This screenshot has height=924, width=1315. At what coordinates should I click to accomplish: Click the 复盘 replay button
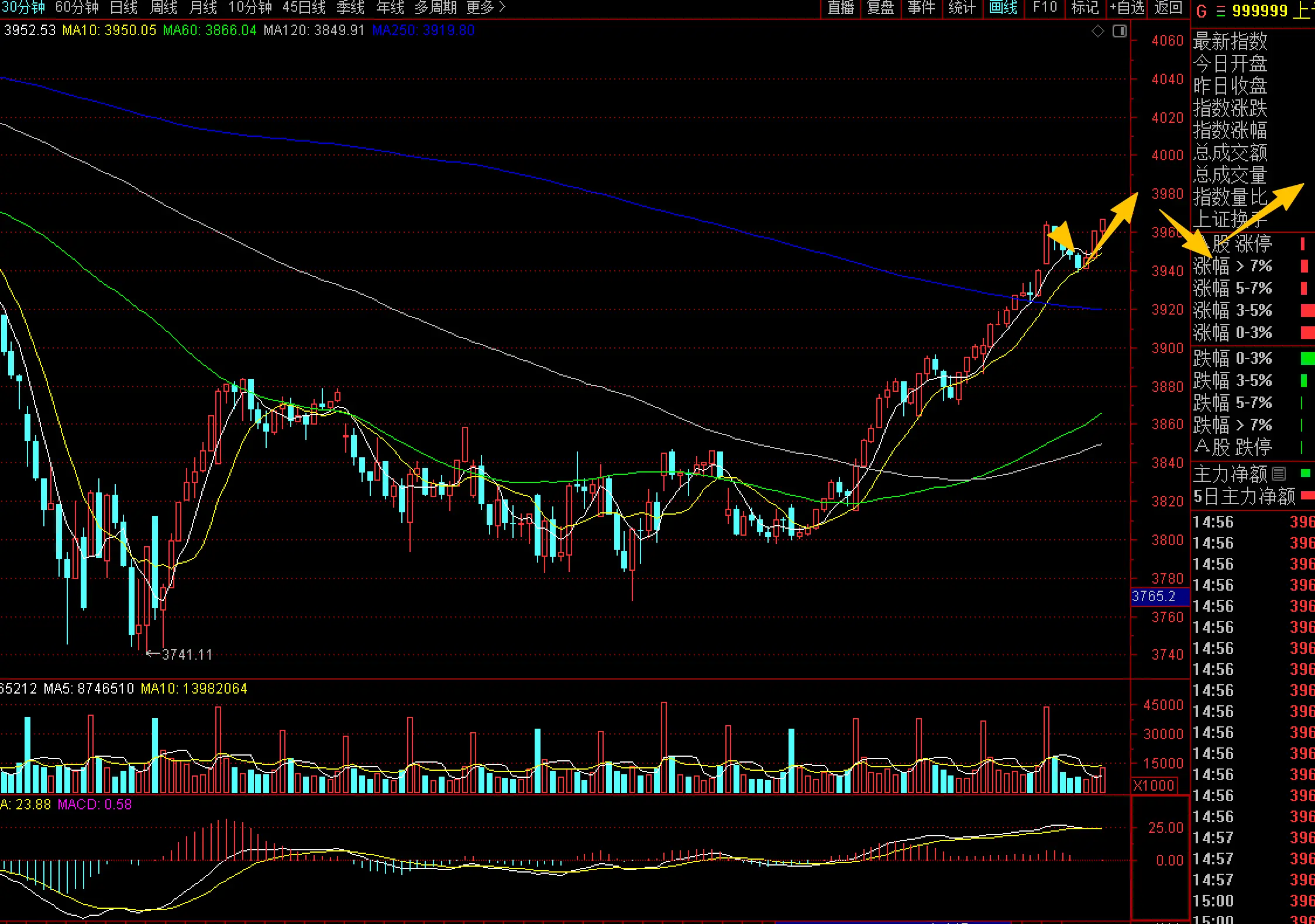click(x=881, y=8)
